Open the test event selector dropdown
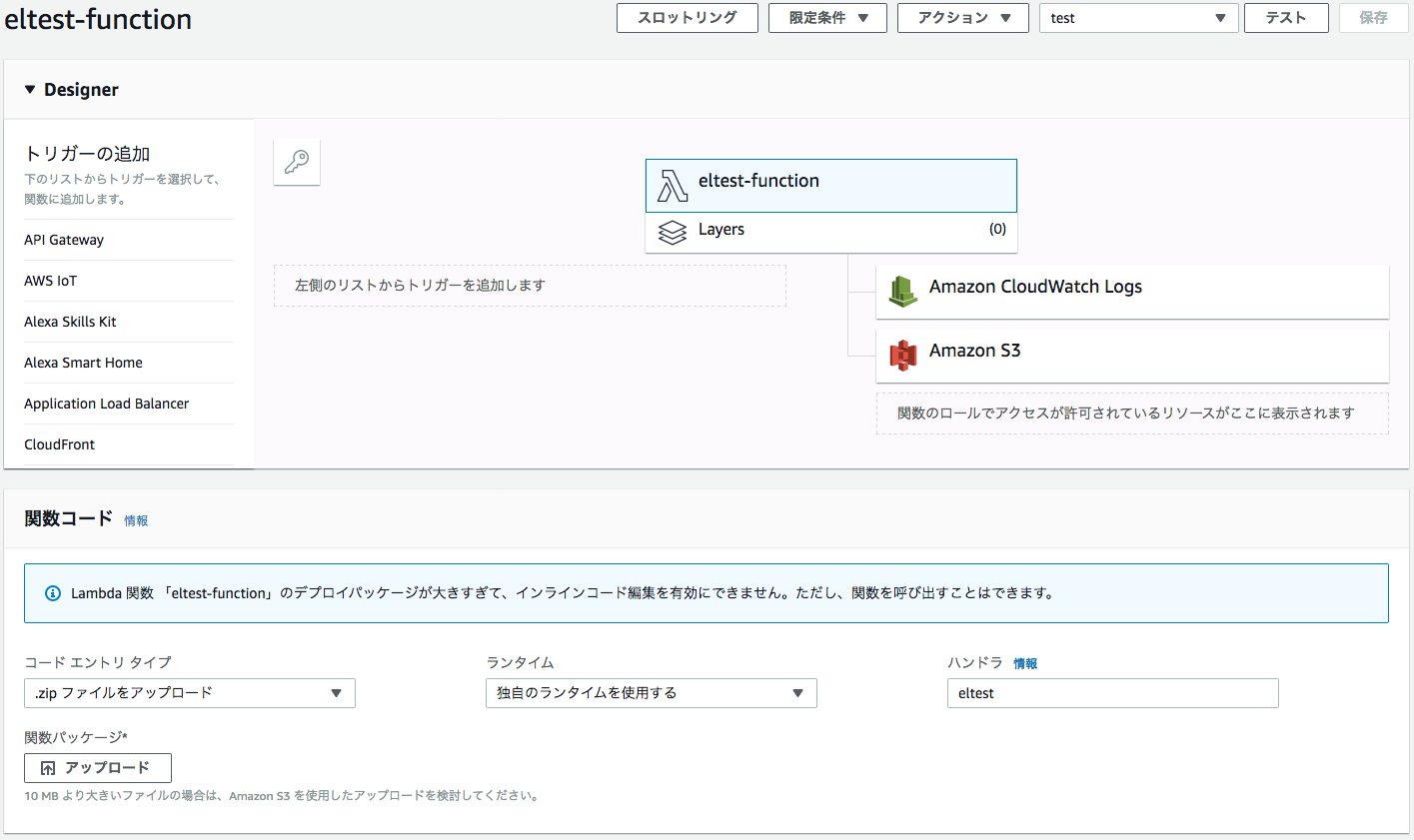 coord(1138,17)
